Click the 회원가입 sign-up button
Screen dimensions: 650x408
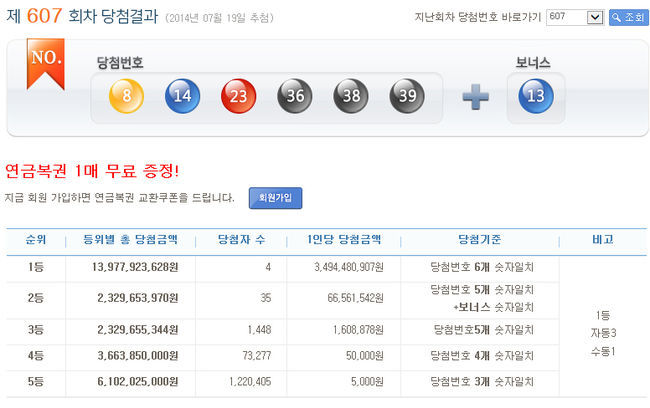point(275,198)
